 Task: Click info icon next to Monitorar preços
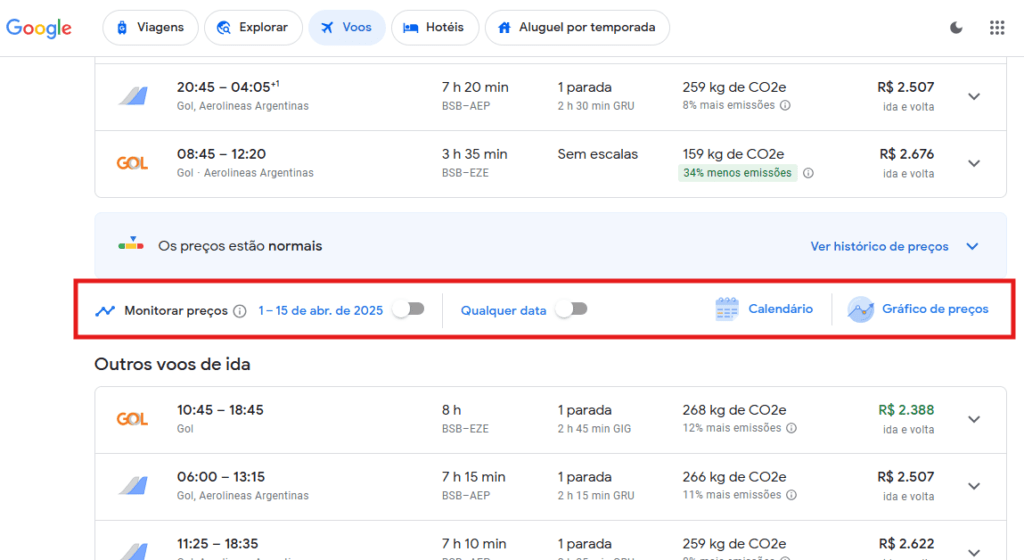240,311
